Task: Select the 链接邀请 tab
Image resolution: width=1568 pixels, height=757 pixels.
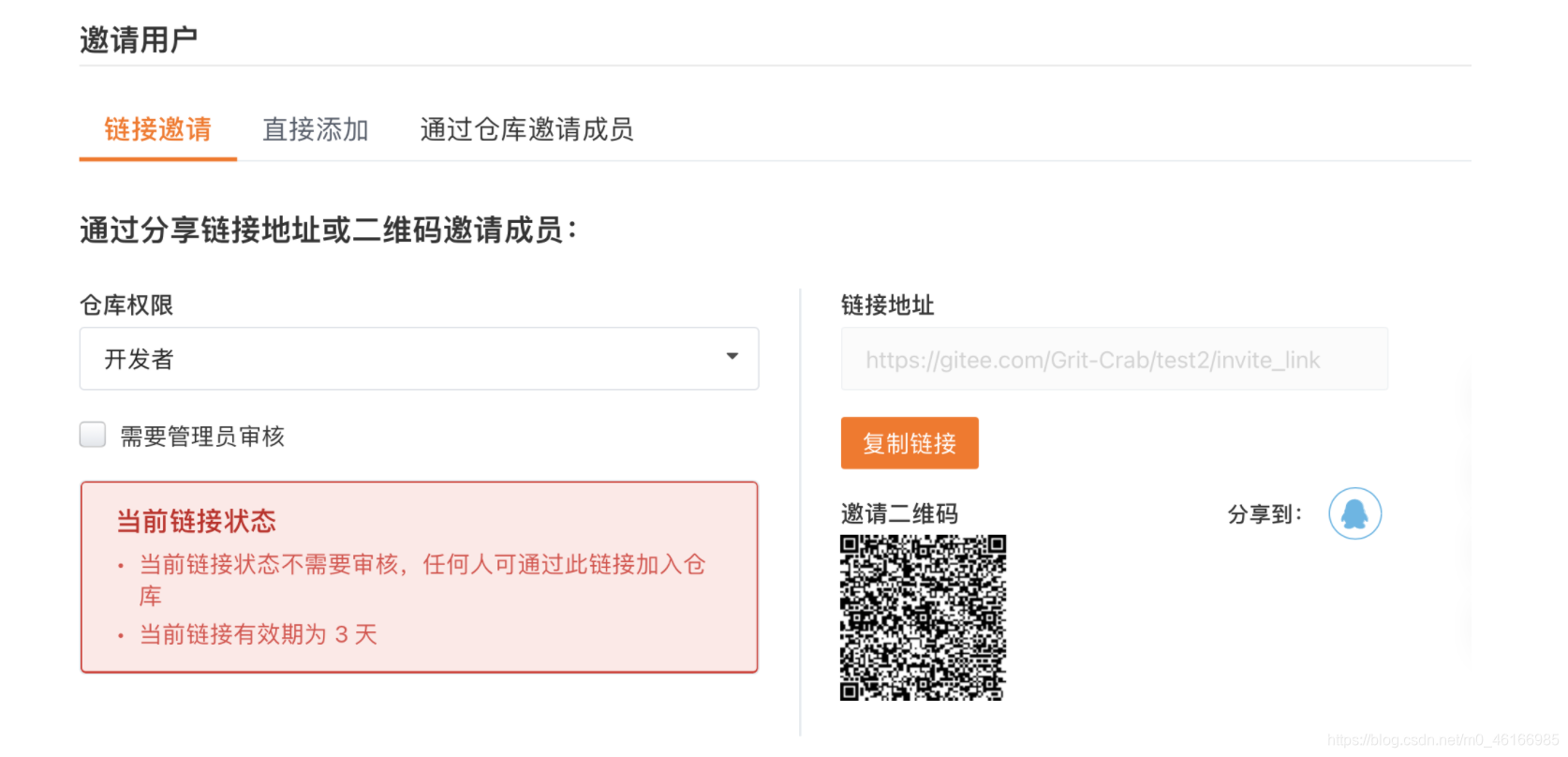Action: (157, 130)
